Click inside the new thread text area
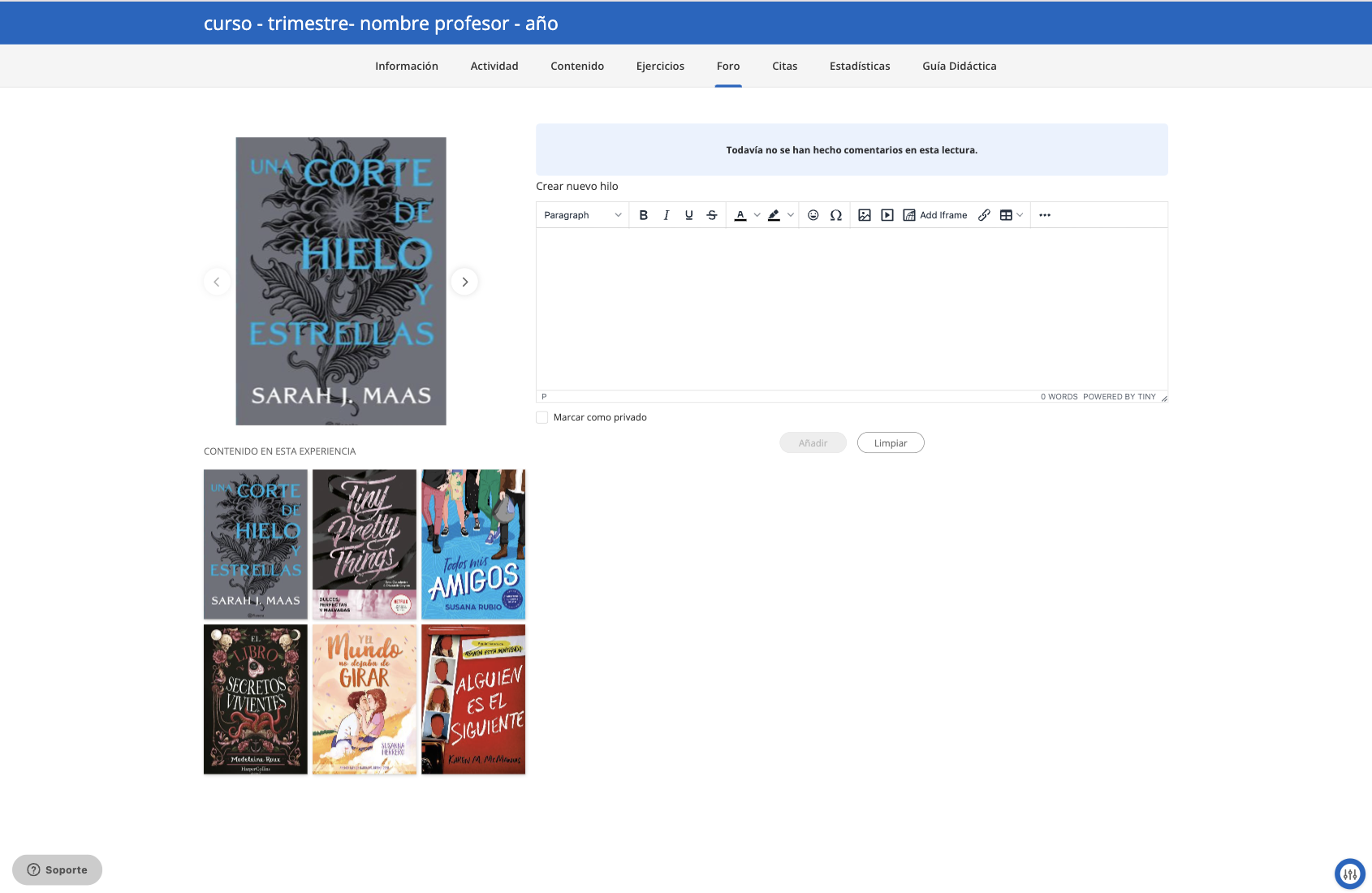 [x=852, y=308]
